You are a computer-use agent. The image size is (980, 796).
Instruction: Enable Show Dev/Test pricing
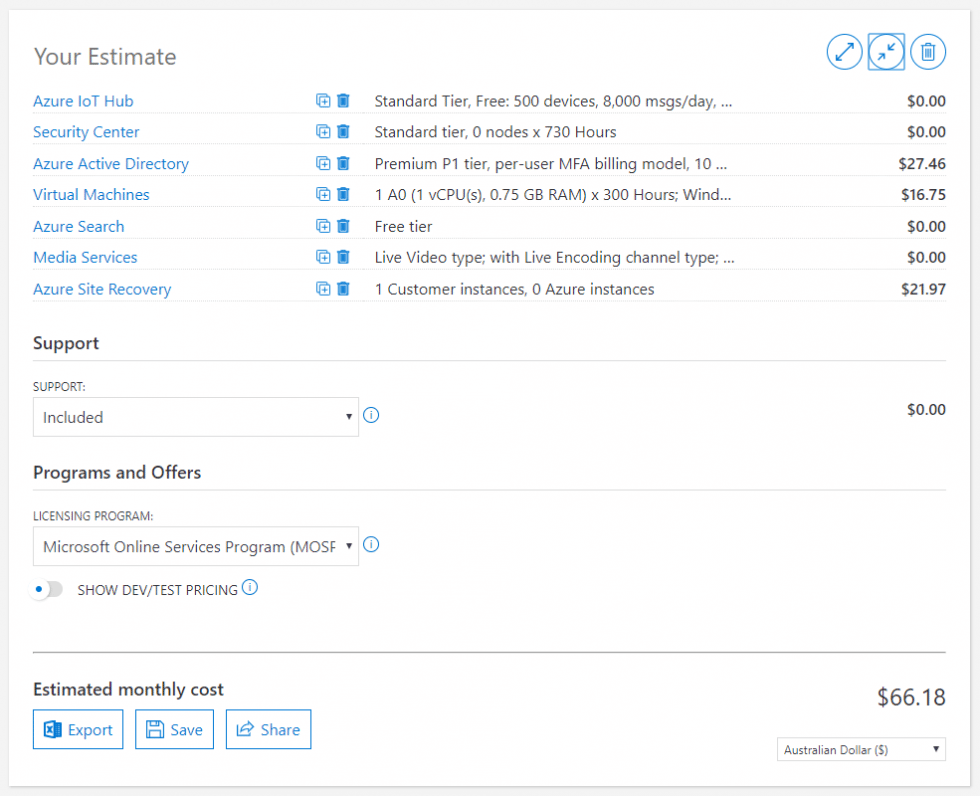pyautogui.click(x=46, y=590)
